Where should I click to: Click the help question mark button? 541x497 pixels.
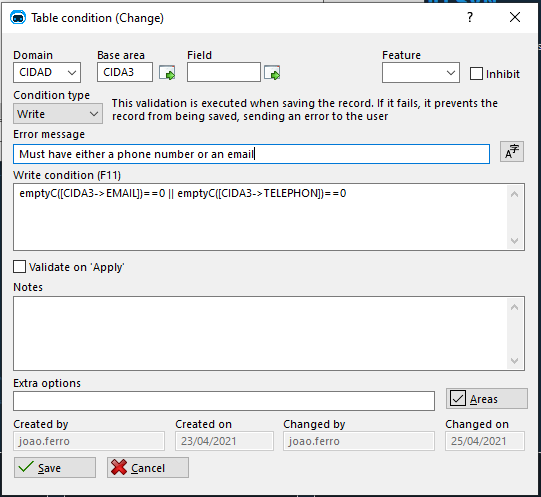[x=470, y=17]
